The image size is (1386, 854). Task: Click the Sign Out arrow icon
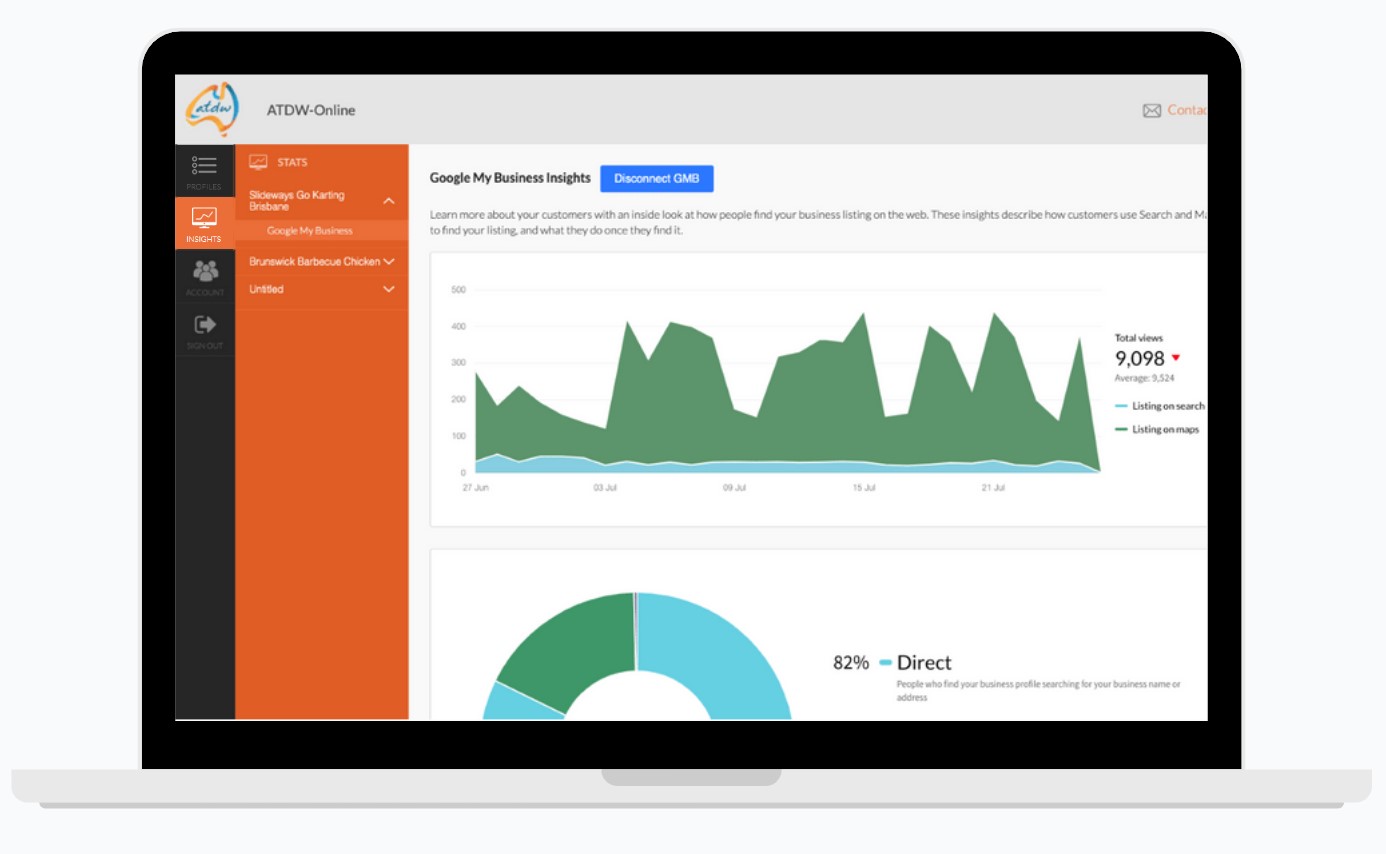pos(205,324)
